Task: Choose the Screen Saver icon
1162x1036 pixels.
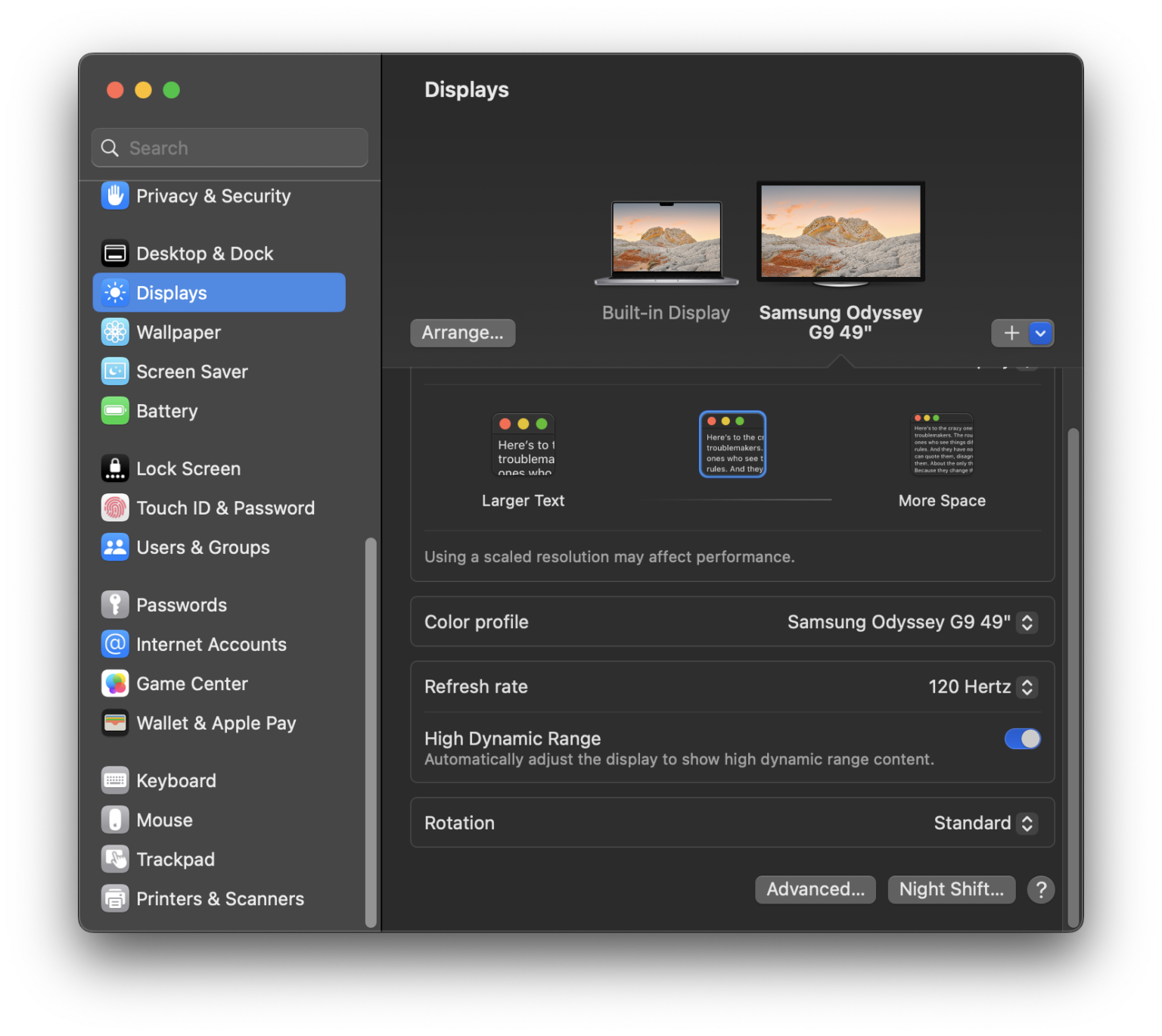Action: click(x=115, y=372)
